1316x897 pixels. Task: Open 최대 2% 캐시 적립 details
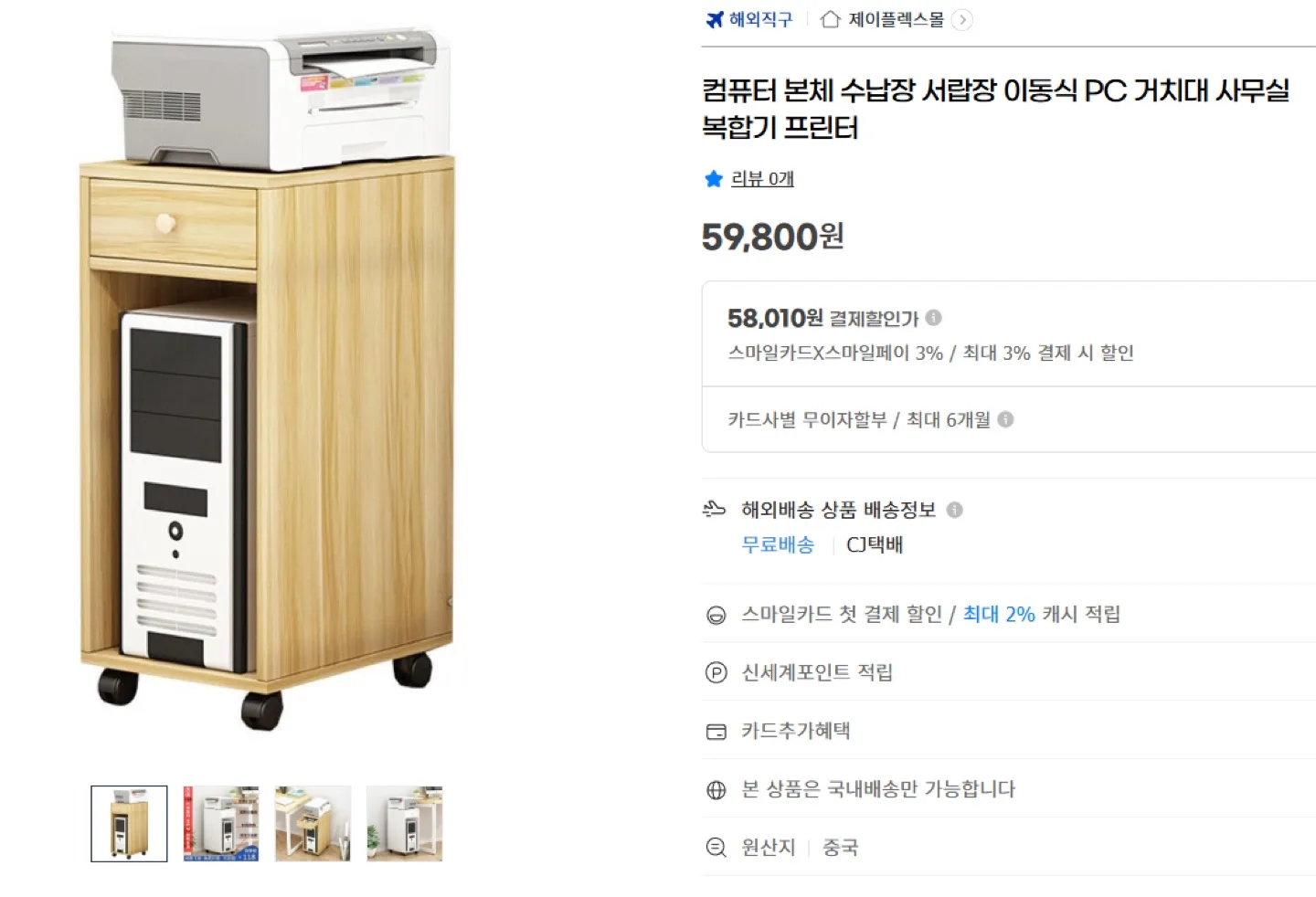click(1041, 614)
